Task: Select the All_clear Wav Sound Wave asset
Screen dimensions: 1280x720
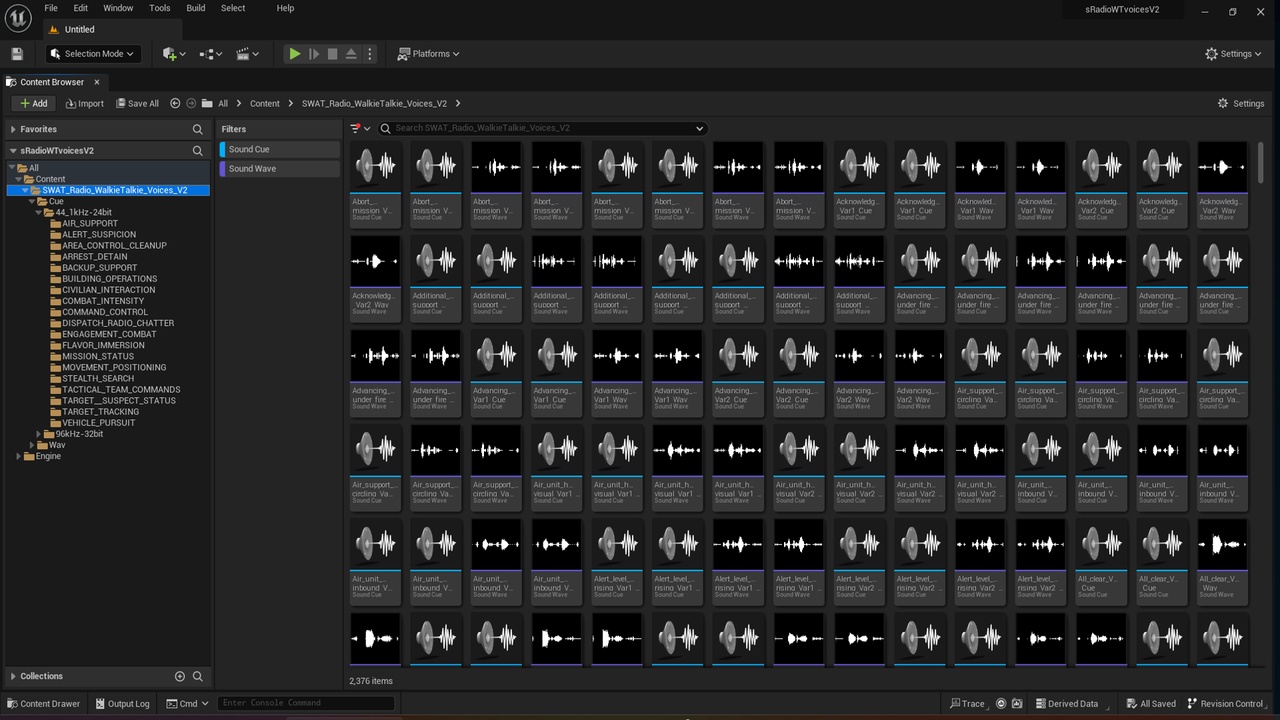Action: (1222, 560)
